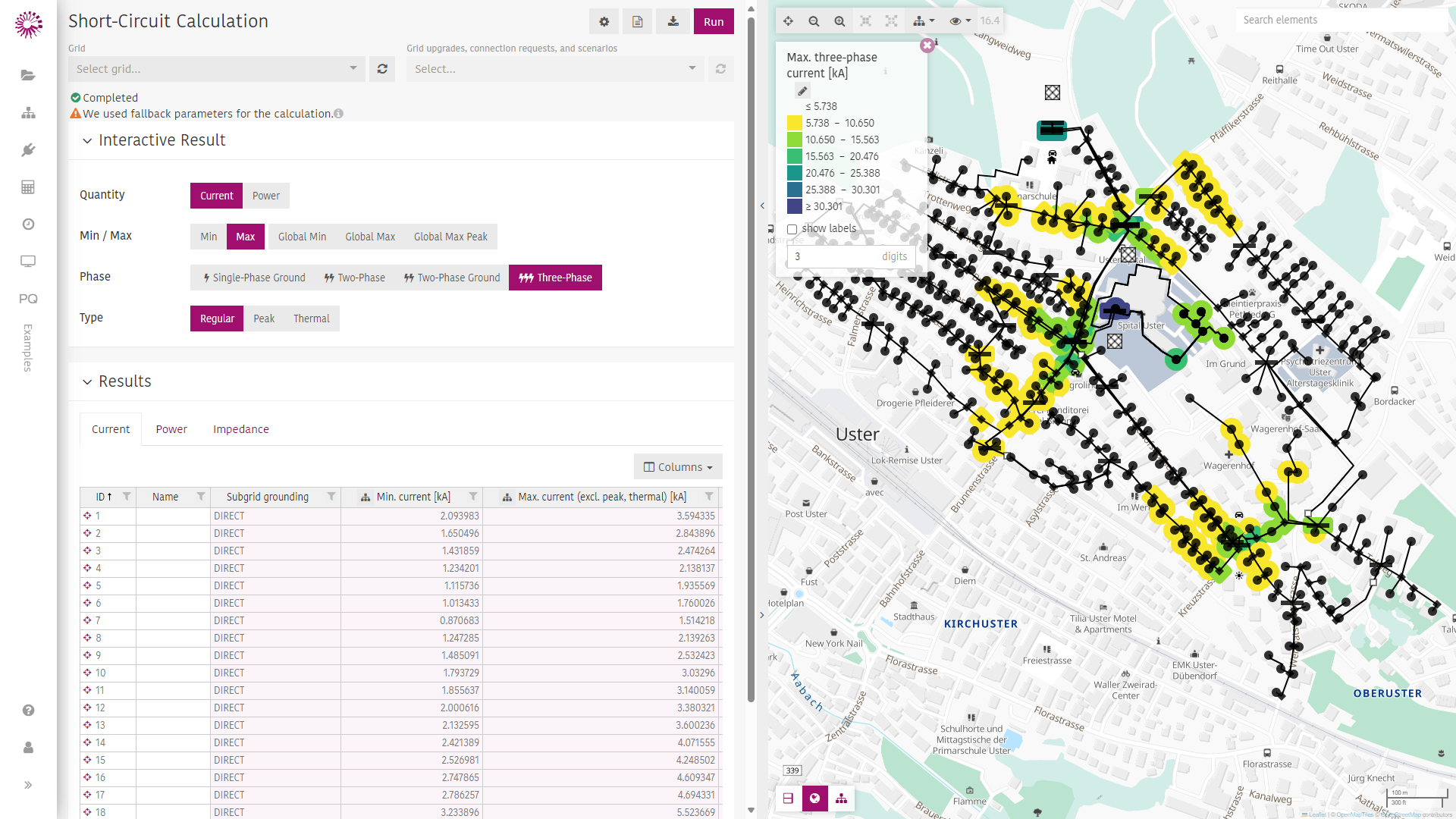
Task: Open the PQ section in left sidebar
Action: [28, 299]
